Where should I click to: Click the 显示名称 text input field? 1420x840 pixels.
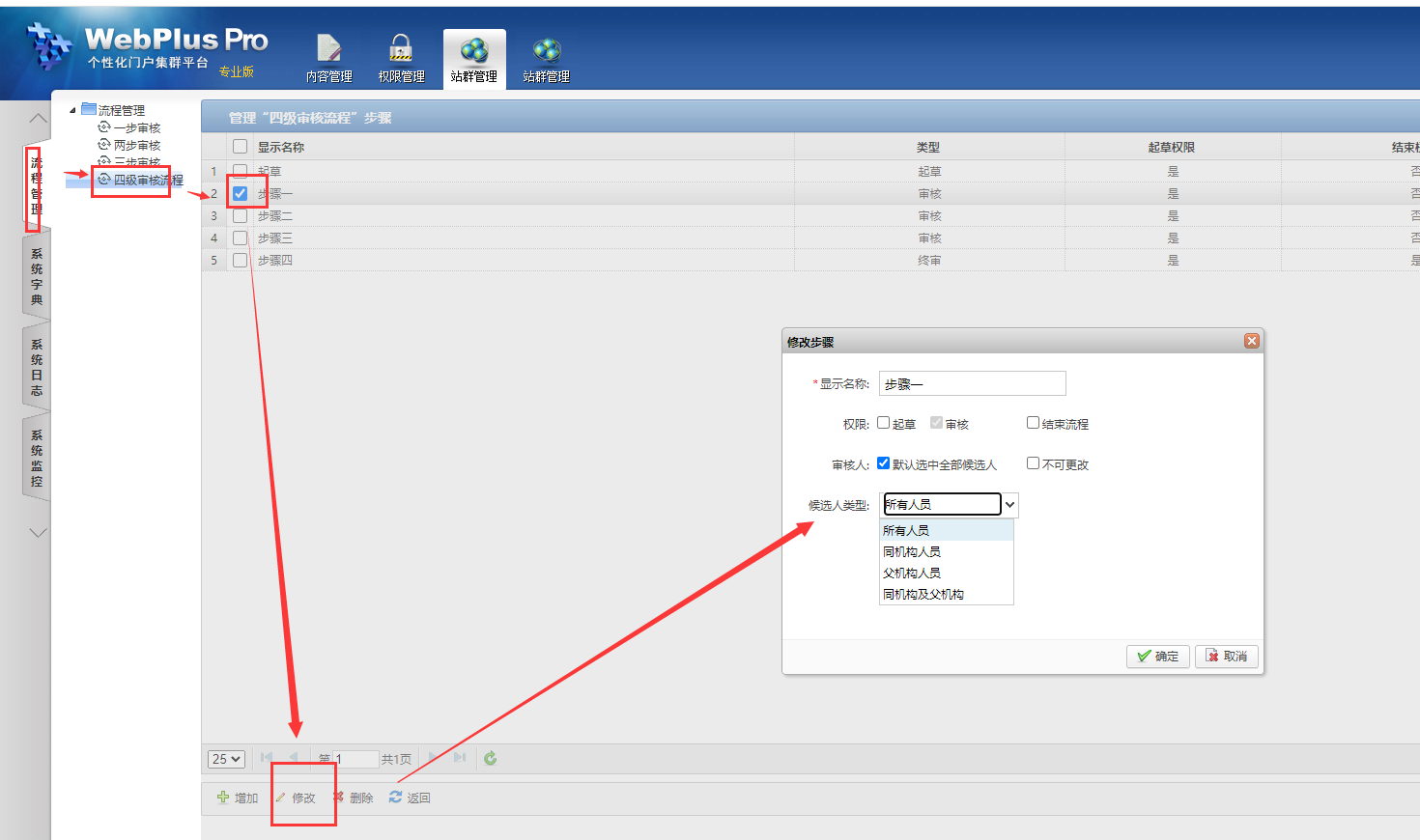(972, 383)
